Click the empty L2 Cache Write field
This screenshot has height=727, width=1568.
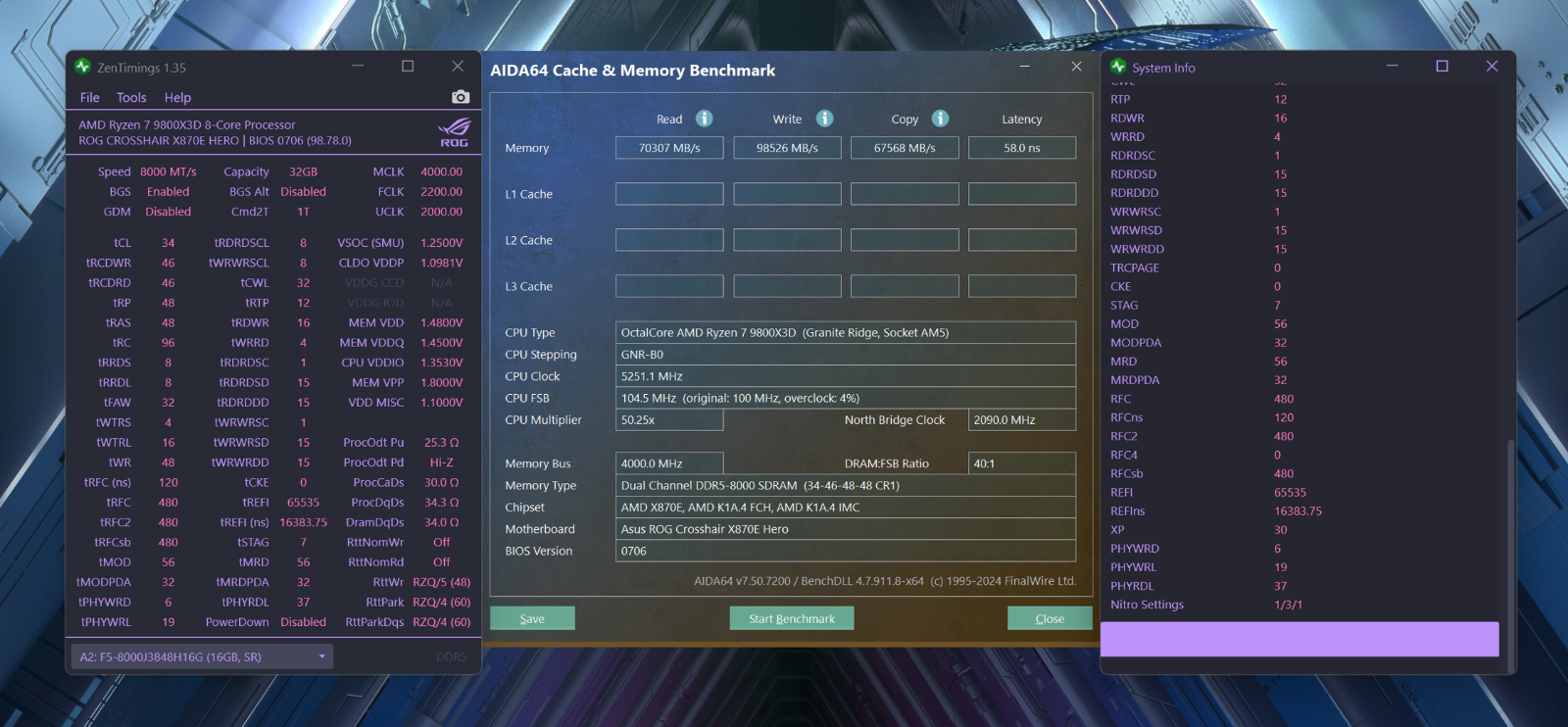[787, 240]
